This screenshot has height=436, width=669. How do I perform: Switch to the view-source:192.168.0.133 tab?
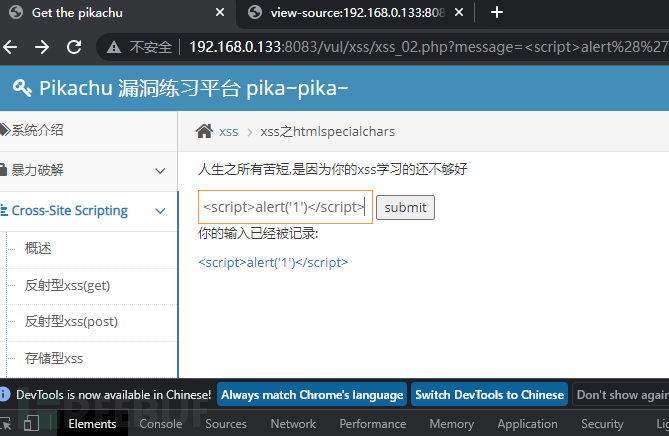coord(353,13)
